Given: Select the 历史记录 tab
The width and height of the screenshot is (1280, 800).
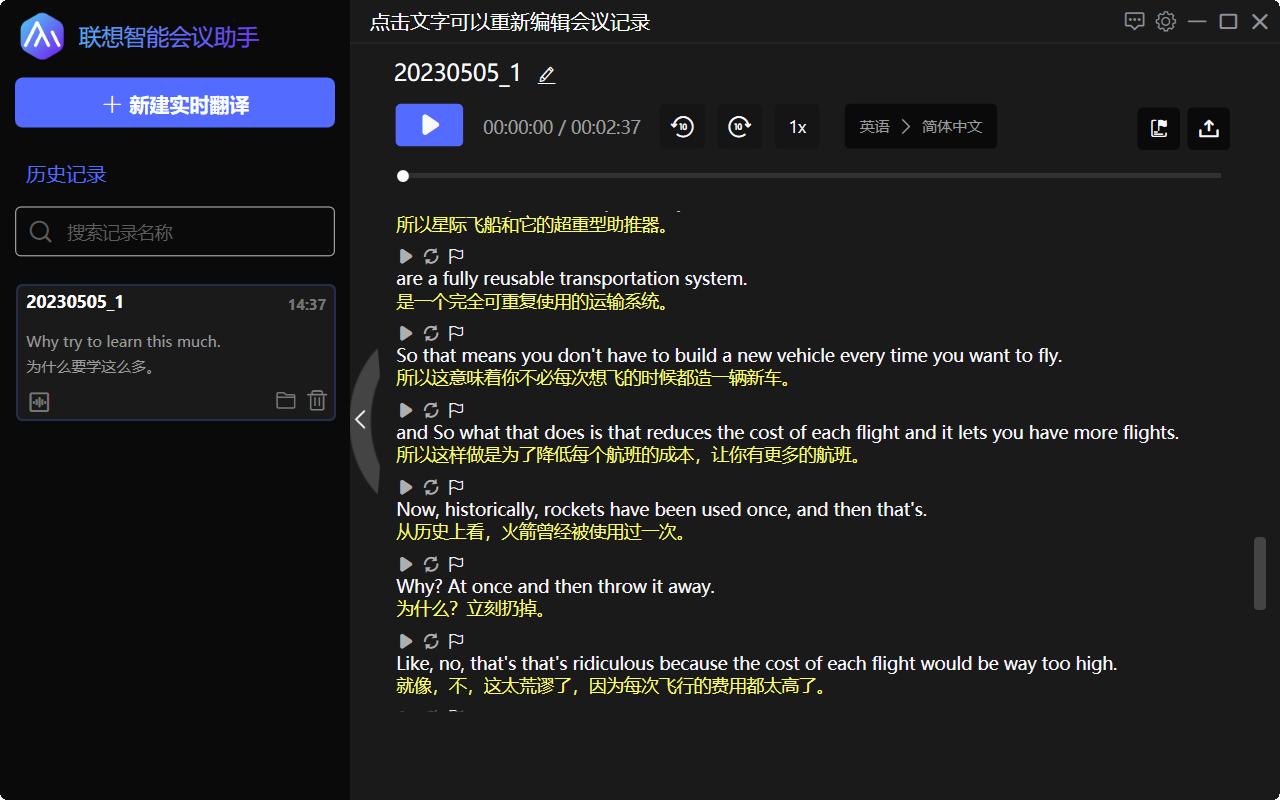Looking at the screenshot, I should (x=66, y=175).
